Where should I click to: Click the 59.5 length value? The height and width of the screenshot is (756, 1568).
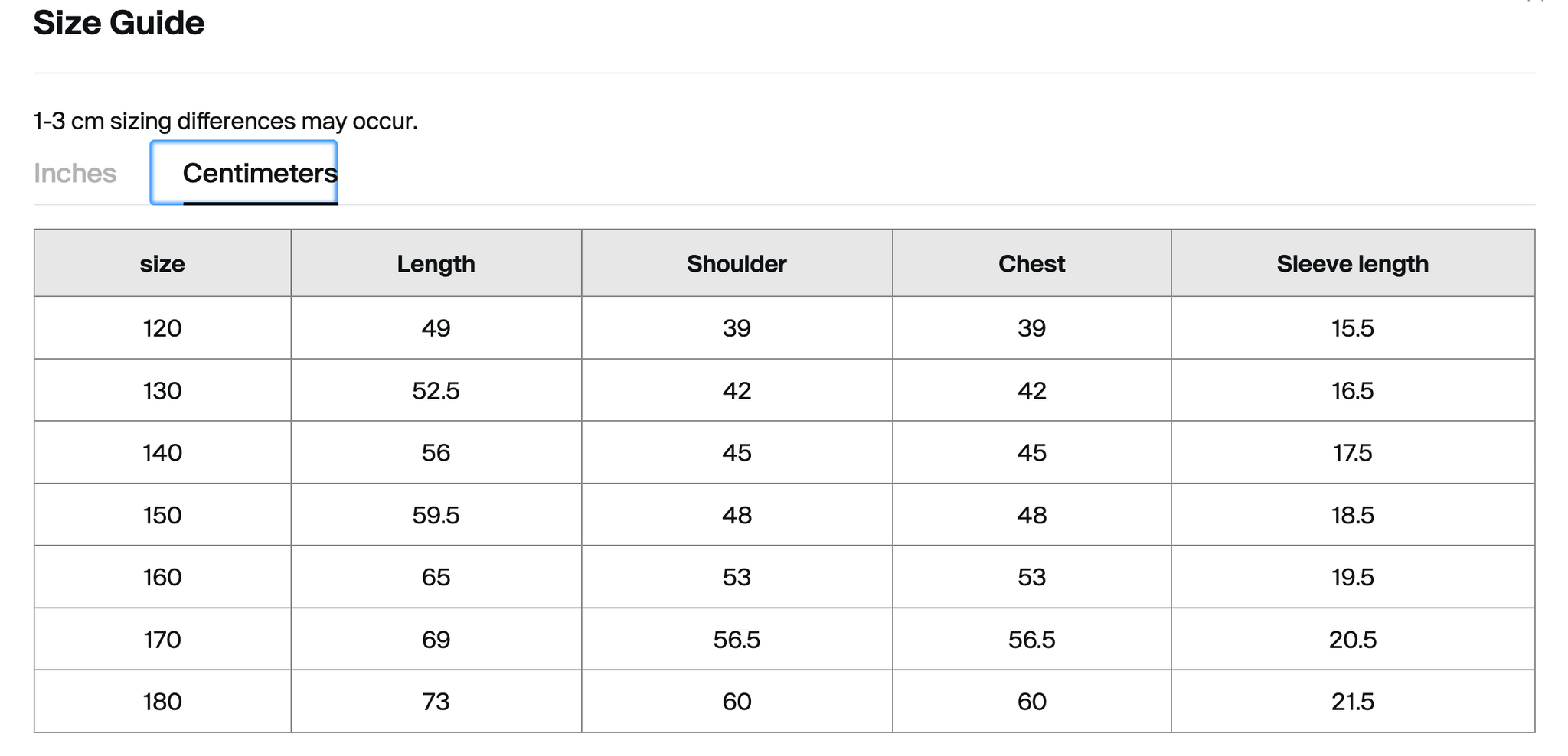[436, 515]
